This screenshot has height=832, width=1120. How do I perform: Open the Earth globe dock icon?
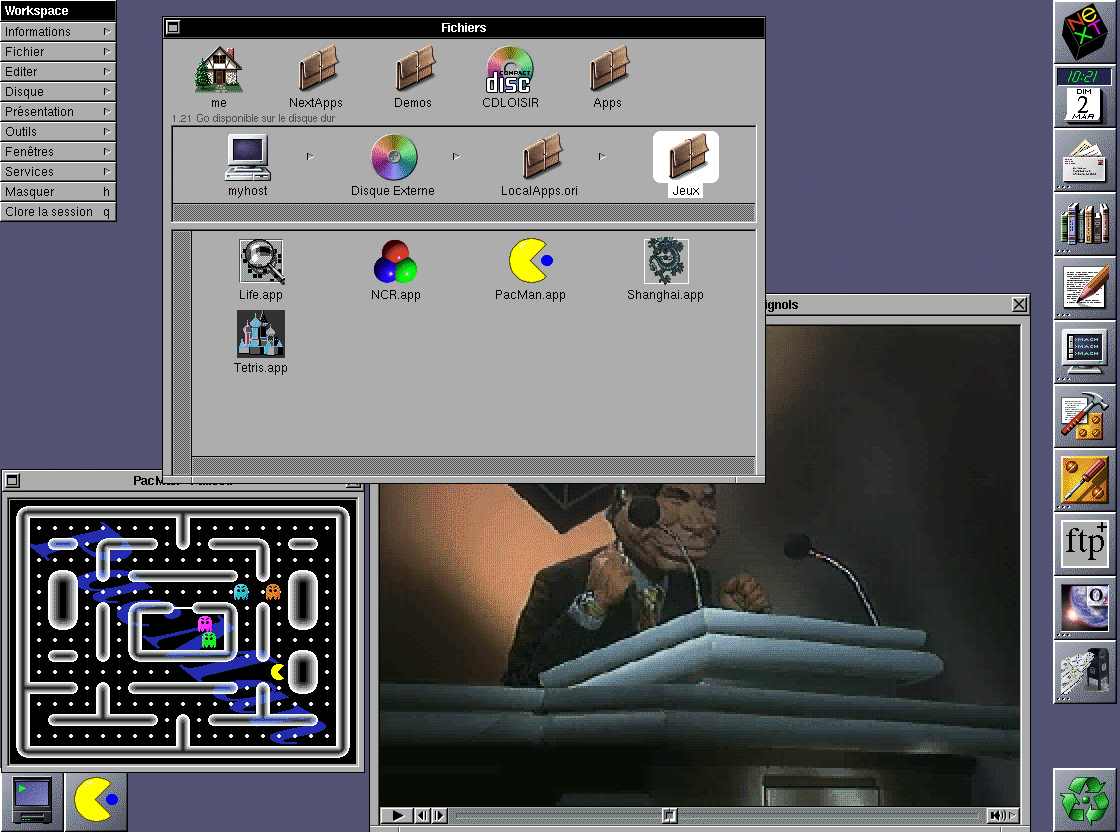[x=1084, y=608]
